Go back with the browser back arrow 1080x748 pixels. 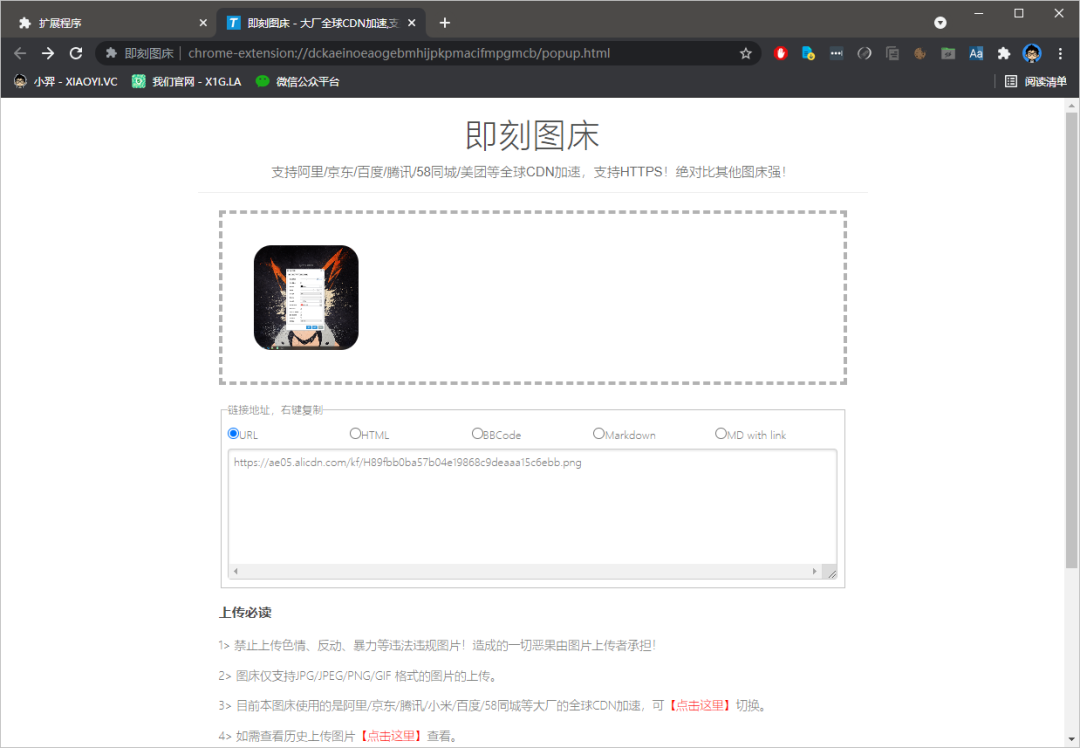pos(20,53)
